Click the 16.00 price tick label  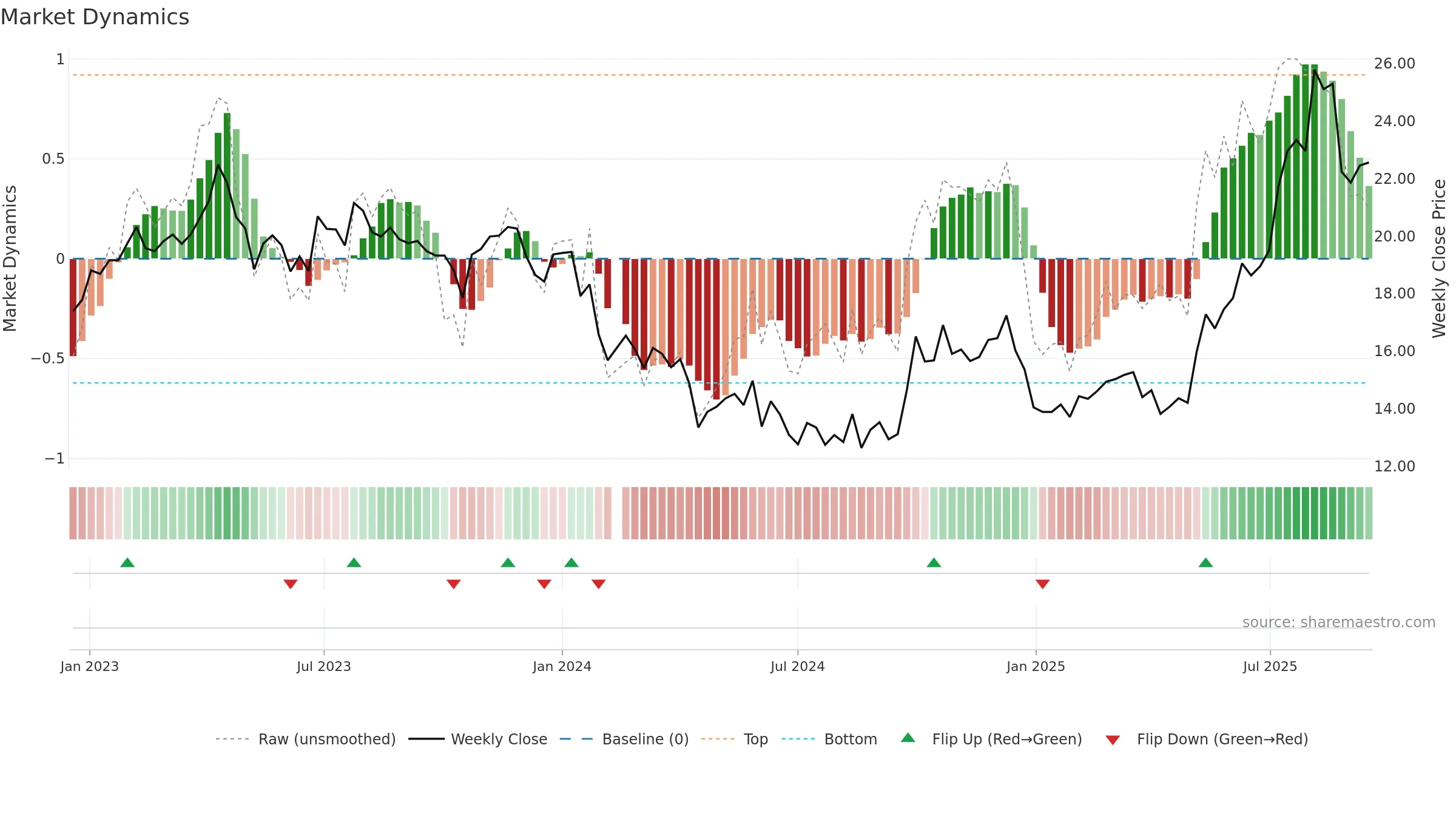(x=1395, y=351)
